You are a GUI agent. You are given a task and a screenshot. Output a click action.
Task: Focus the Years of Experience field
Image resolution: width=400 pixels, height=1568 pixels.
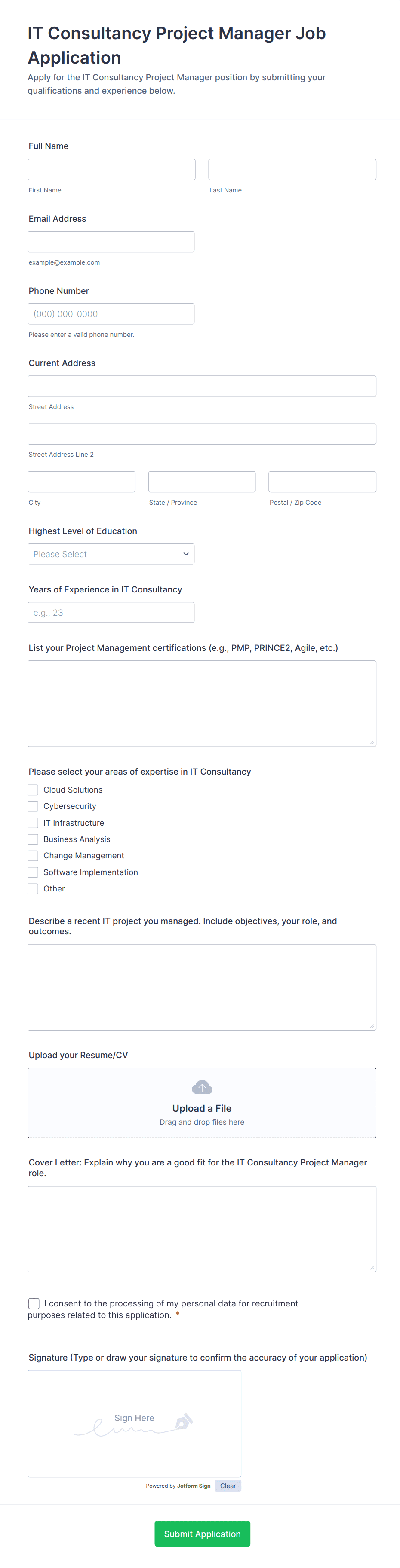pyautogui.click(x=111, y=612)
